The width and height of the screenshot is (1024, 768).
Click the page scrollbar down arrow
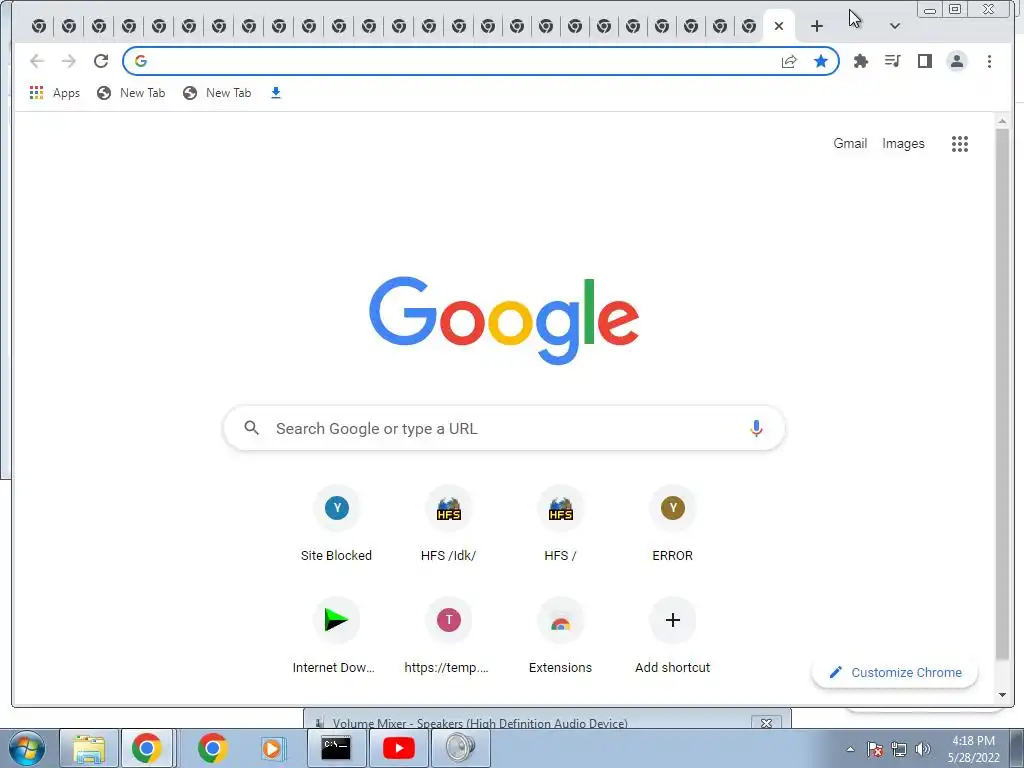pos(1002,696)
